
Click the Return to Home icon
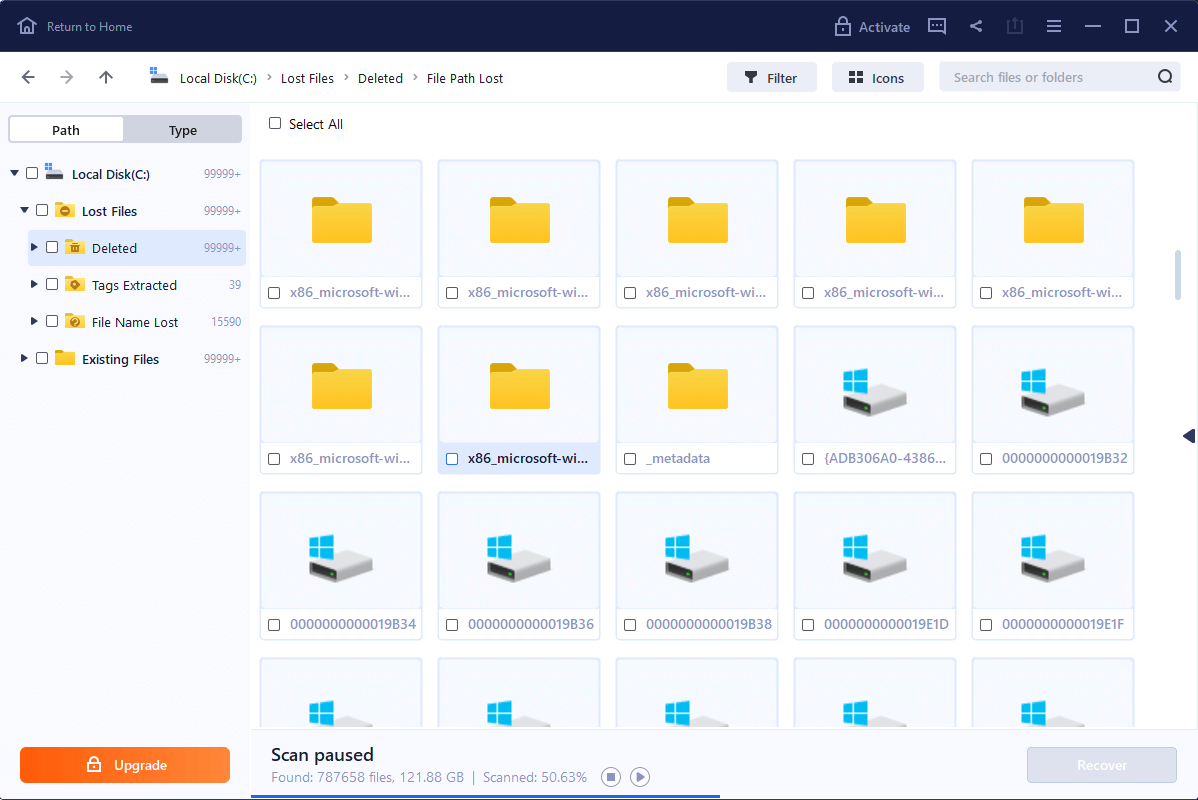[x=27, y=26]
